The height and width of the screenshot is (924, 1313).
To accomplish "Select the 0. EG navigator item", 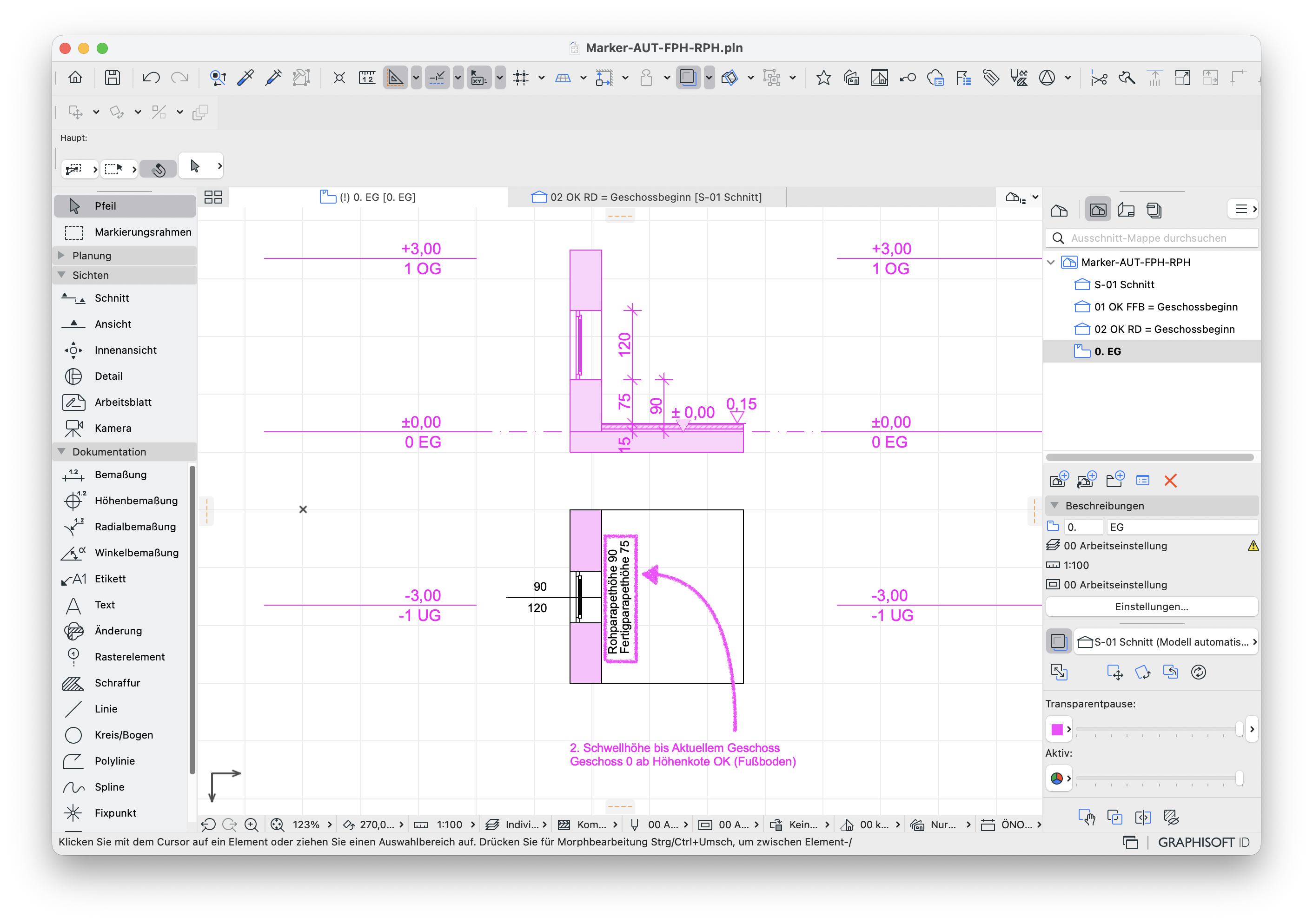I will [x=1152, y=352].
